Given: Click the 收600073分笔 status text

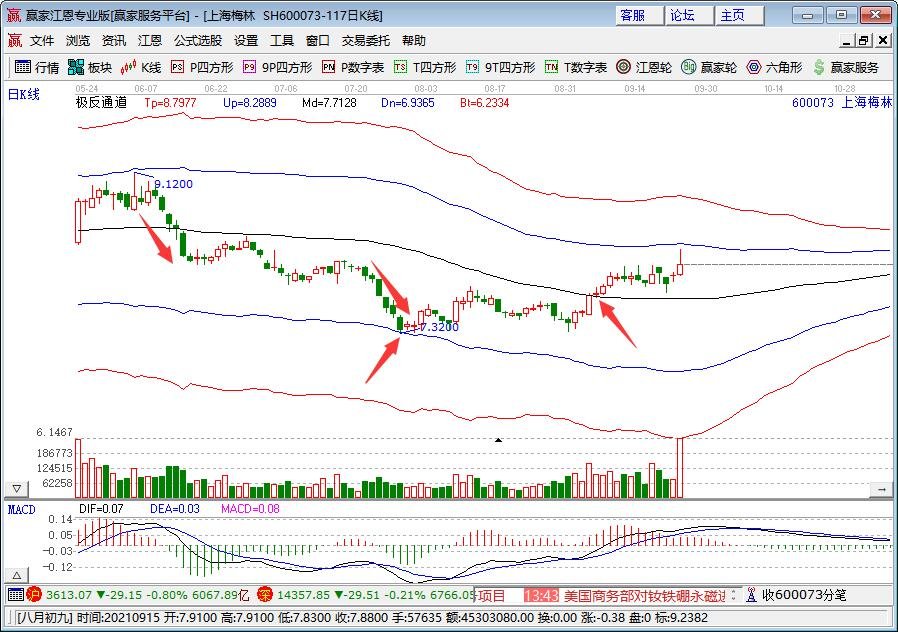Looking at the screenshot, I should coord(804,595).
